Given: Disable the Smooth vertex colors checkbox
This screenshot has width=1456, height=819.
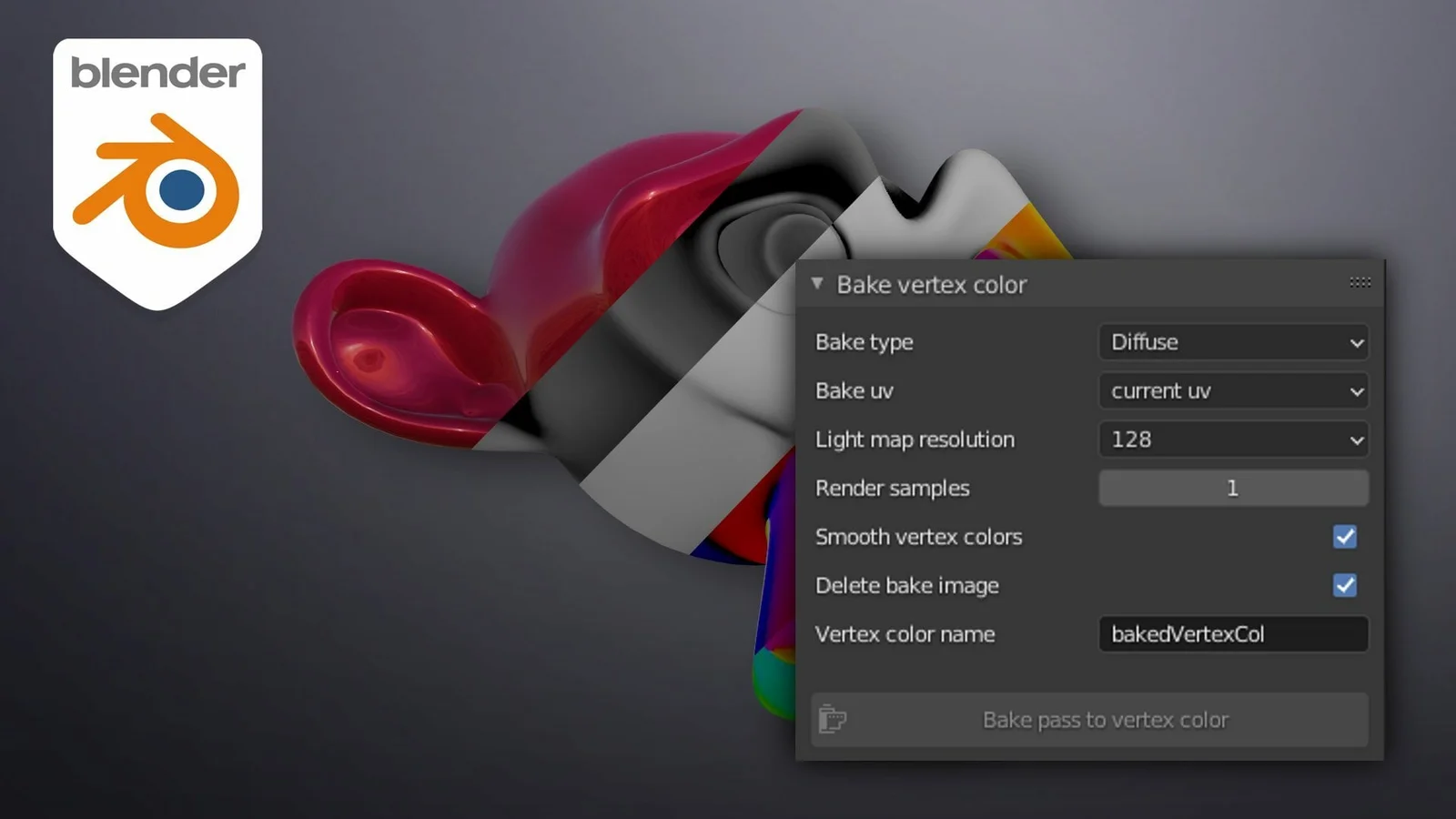Looking at the screenshot, I should point(1345,537).
